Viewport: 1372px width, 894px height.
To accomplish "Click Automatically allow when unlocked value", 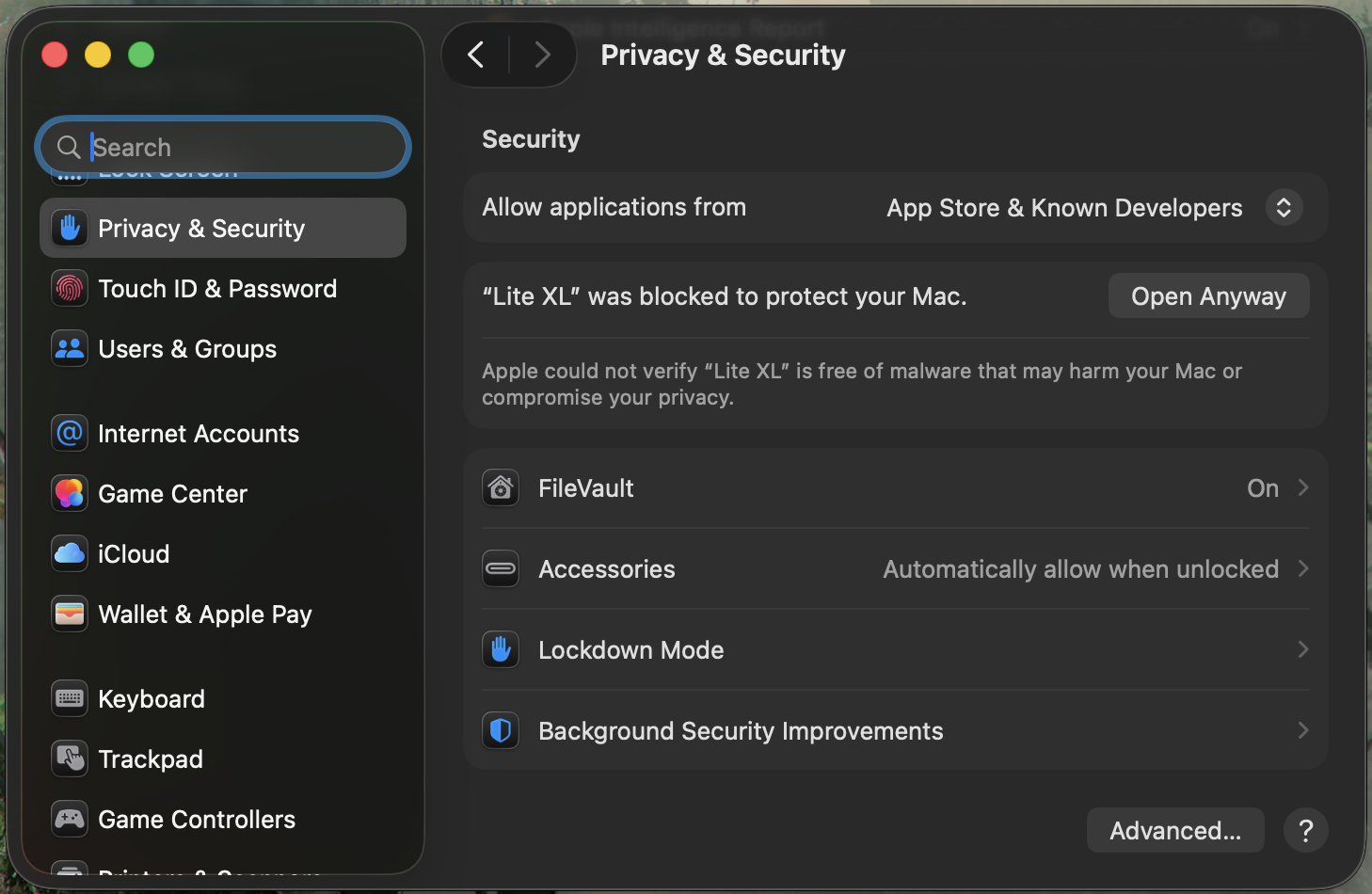I will (x=1080, y=568).
